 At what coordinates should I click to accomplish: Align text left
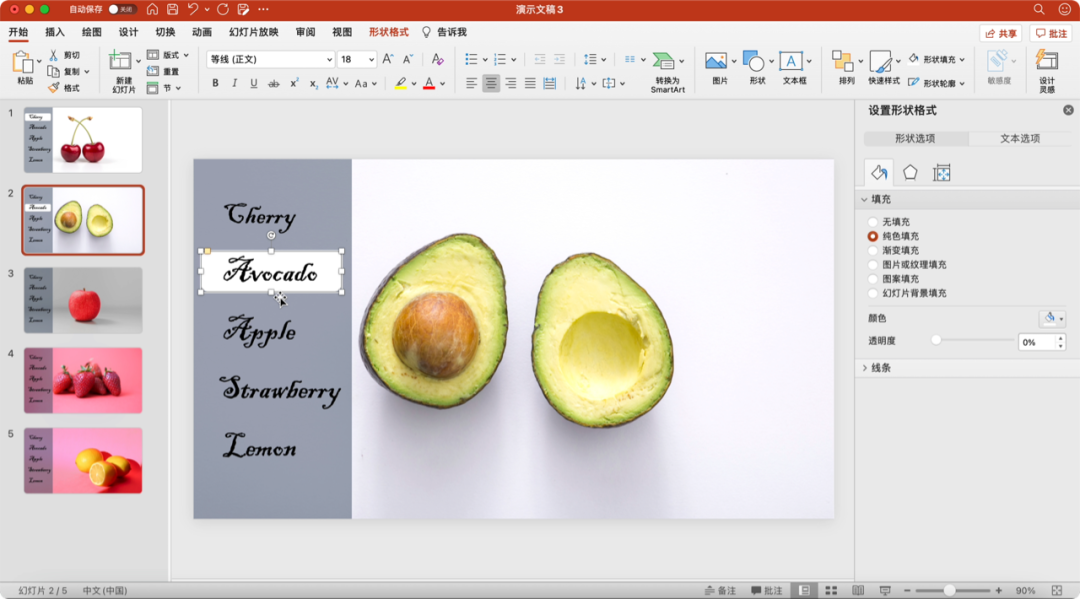coord(471,83)
